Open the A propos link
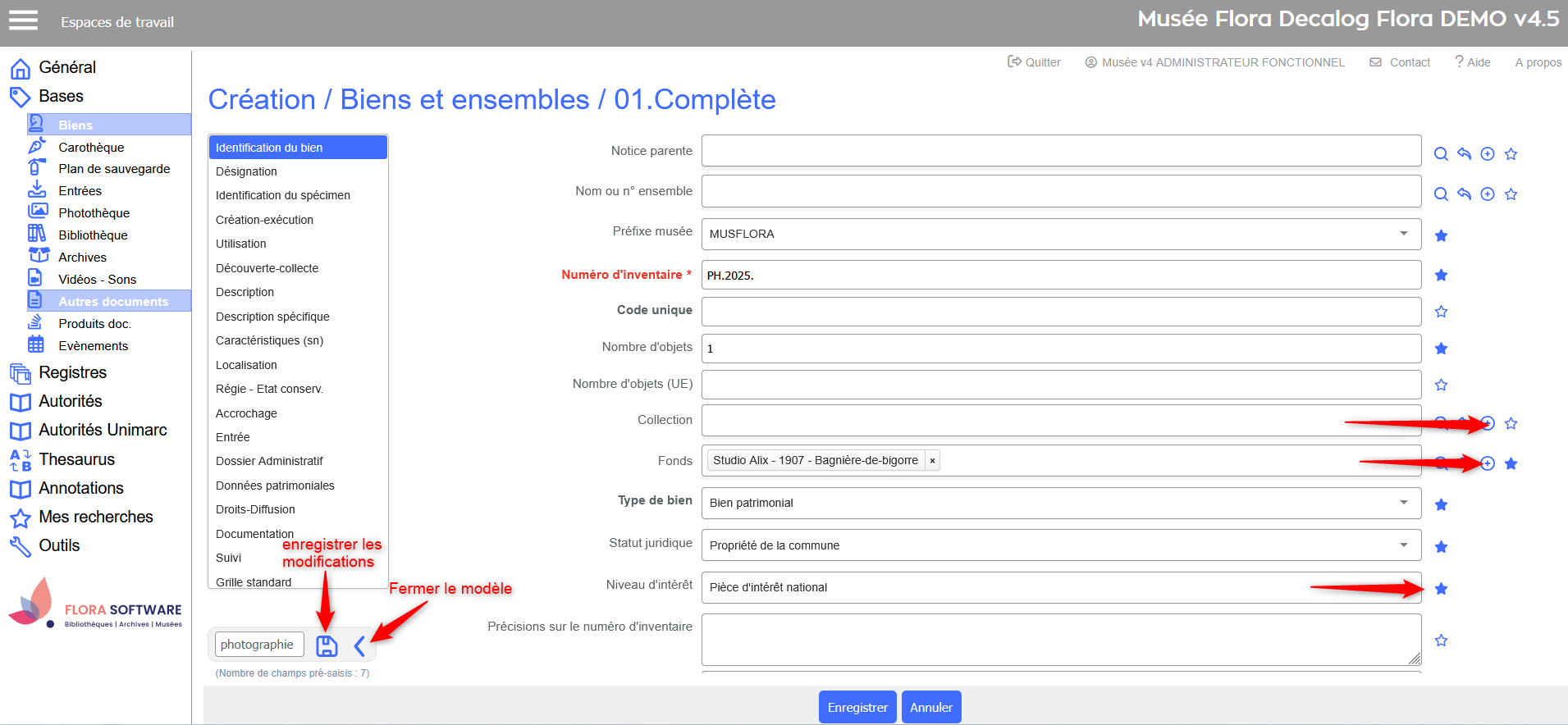The height and width of the screenshot is (725, 1568). [1538, 62]
